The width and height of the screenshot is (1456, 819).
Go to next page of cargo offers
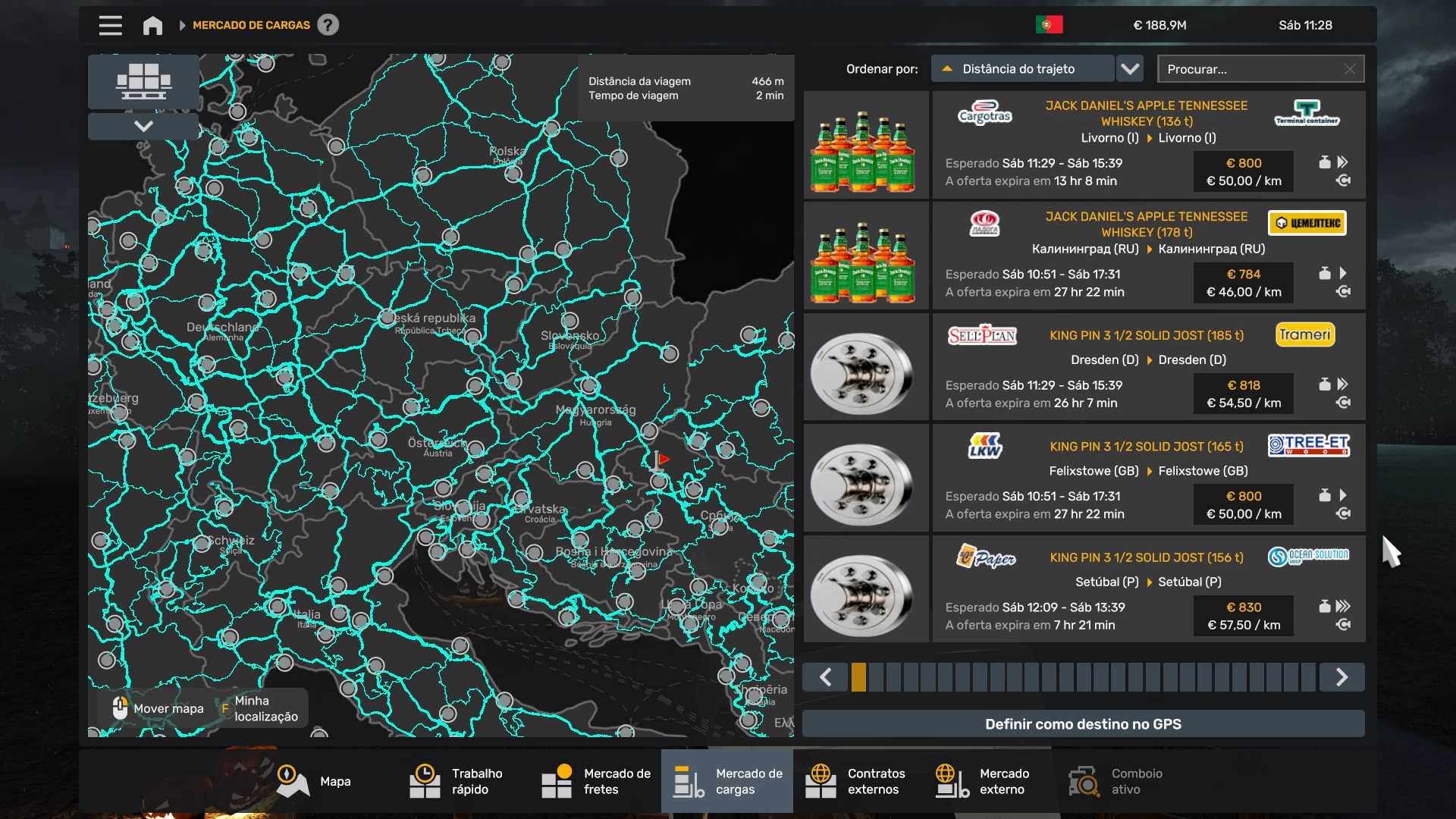pos(1341,677)
